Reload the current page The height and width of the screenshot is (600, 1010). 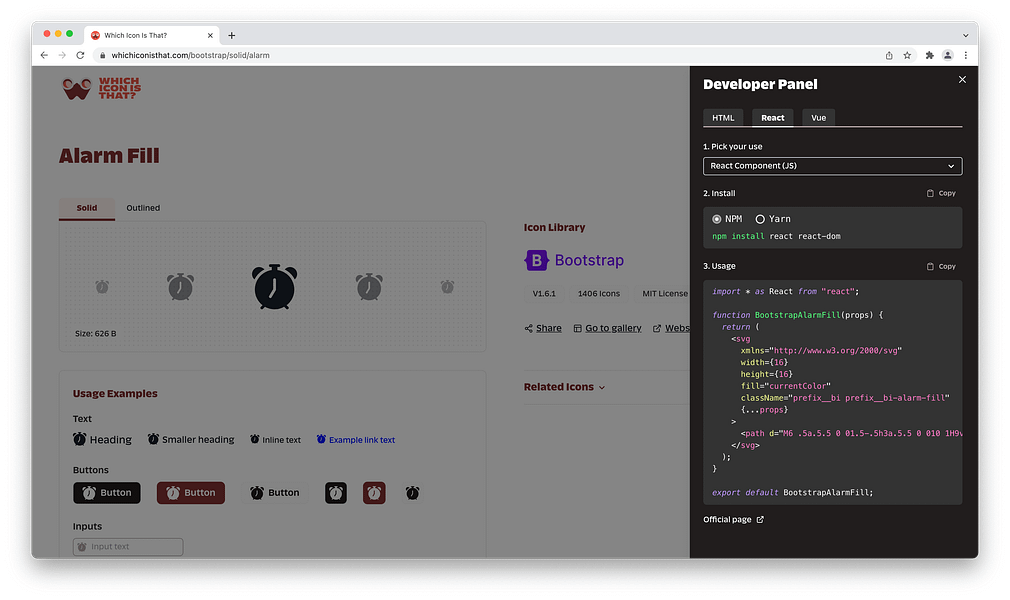(80, 55)
